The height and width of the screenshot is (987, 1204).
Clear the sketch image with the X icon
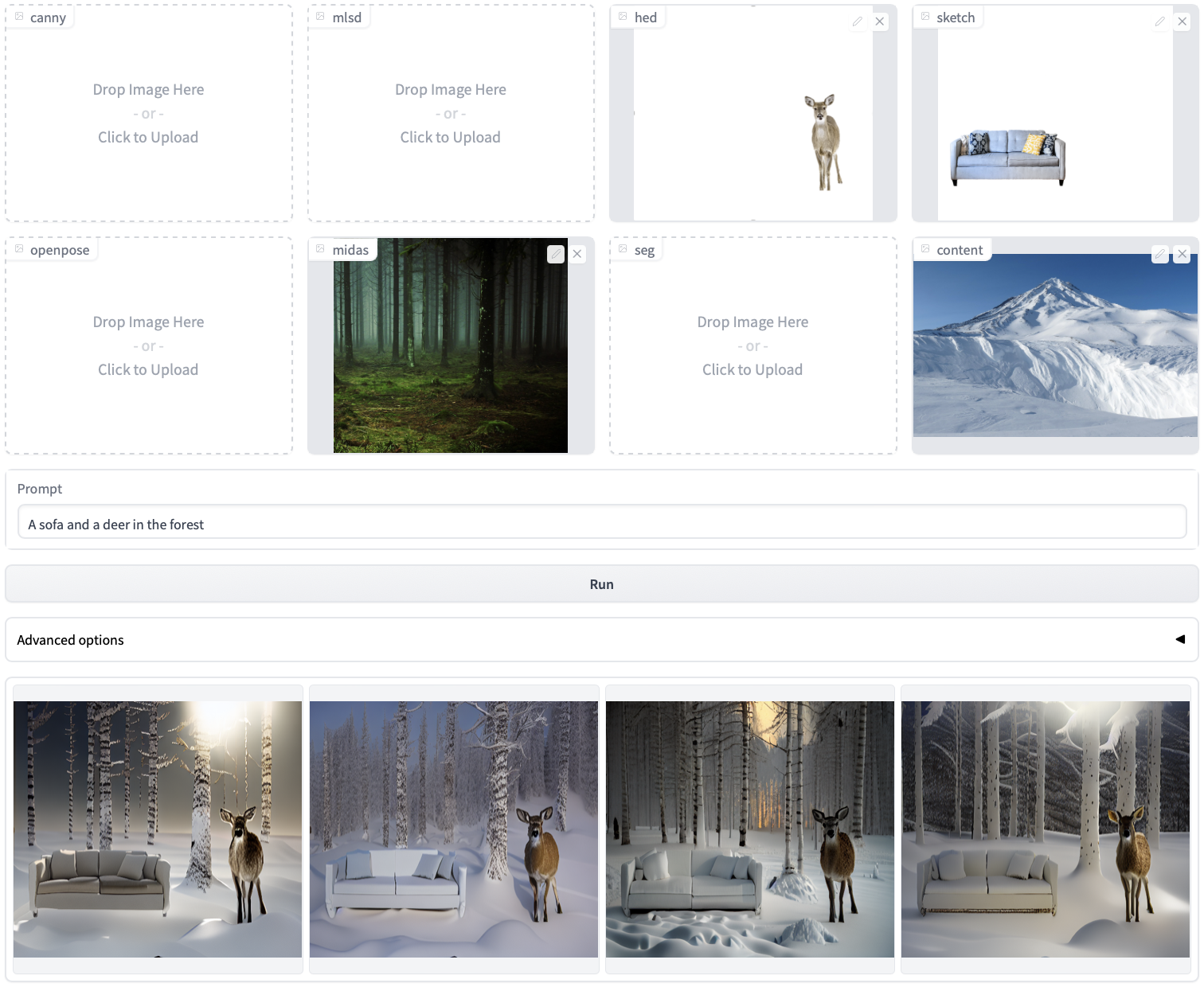pos(1182,21)
